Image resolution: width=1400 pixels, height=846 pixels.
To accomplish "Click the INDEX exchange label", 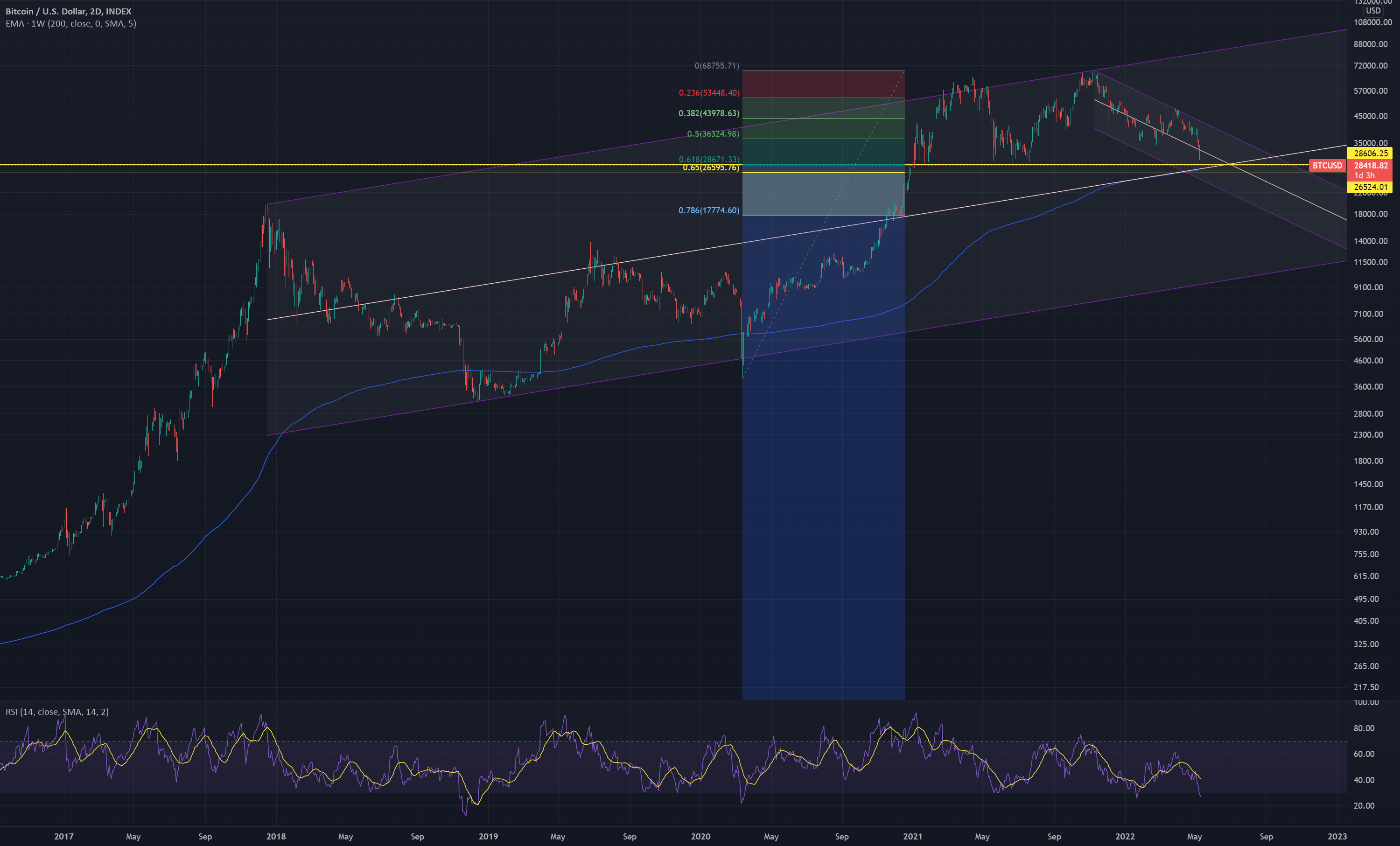I will point(120,11).
